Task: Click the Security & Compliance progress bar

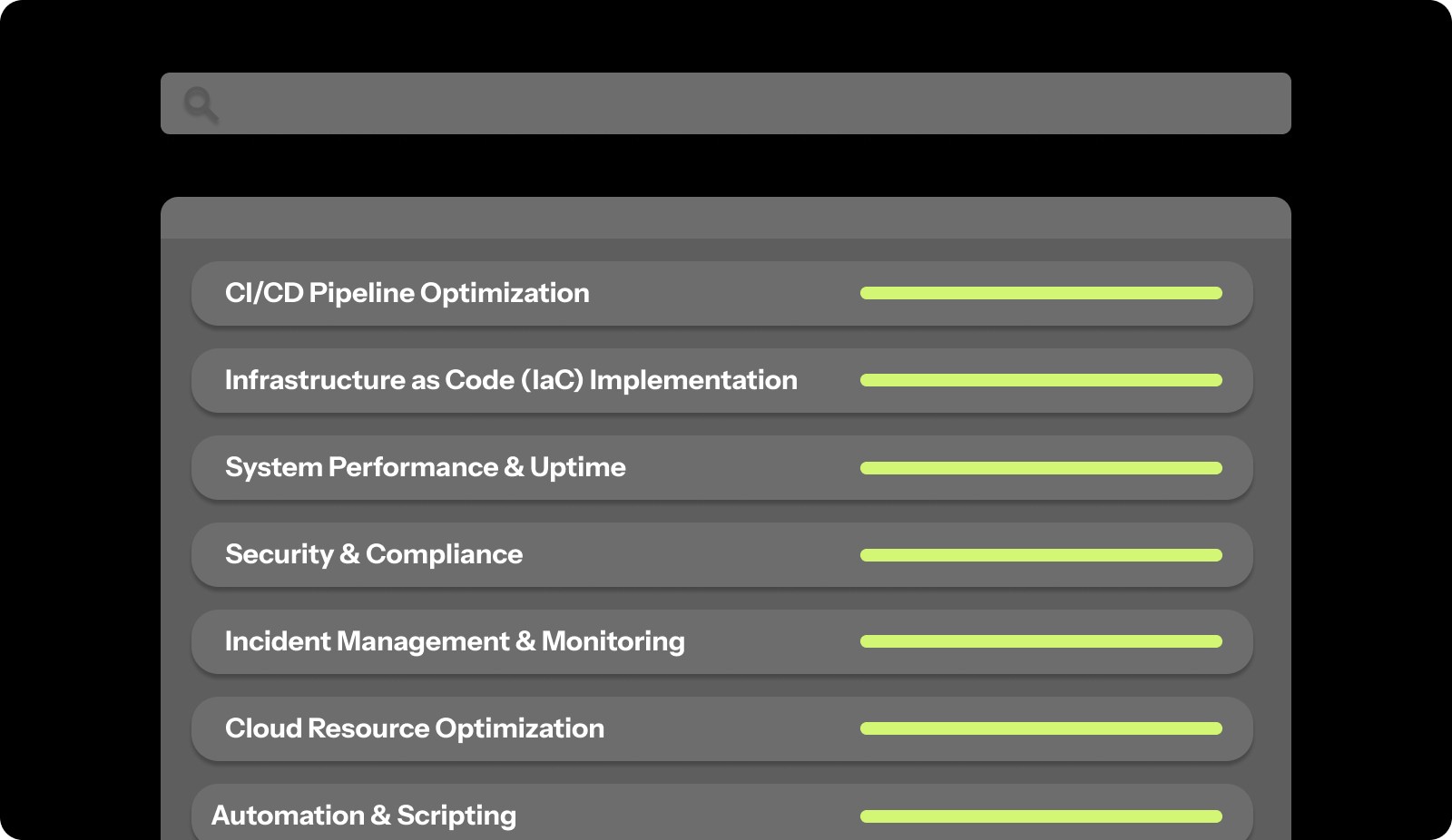Action: [x=1041, y=554]
